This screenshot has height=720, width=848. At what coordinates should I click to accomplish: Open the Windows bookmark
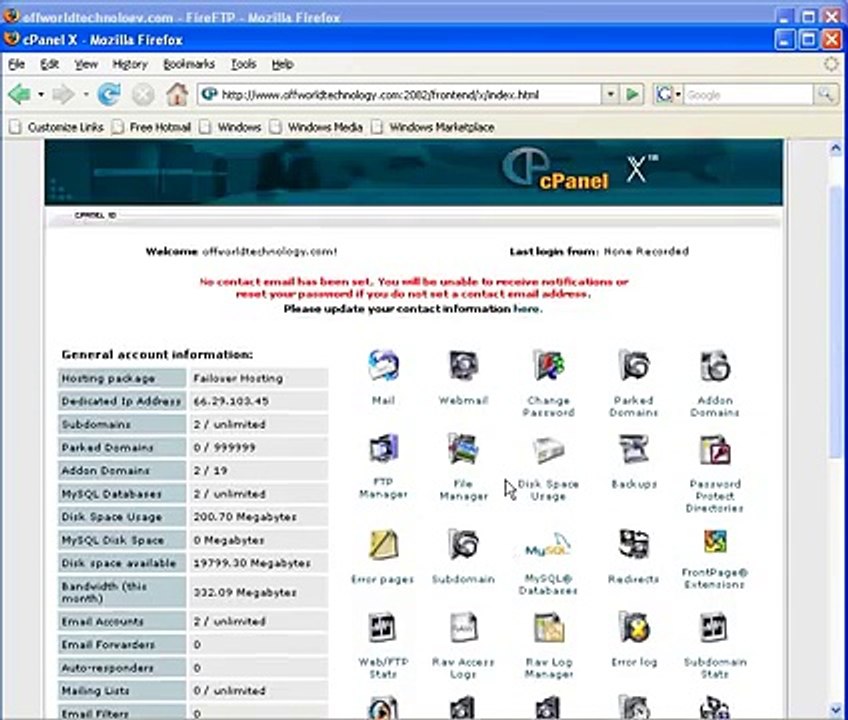(x=230, y=127)
